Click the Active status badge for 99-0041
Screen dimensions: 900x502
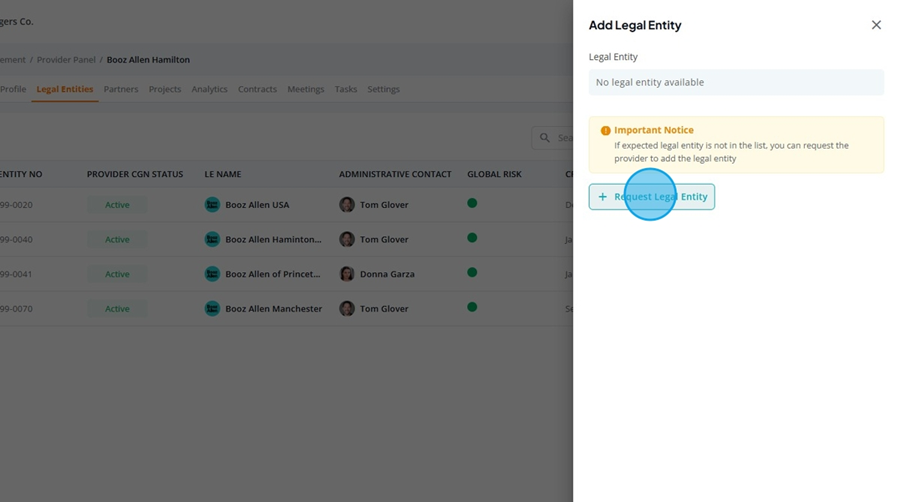click(x=117, y=274)
